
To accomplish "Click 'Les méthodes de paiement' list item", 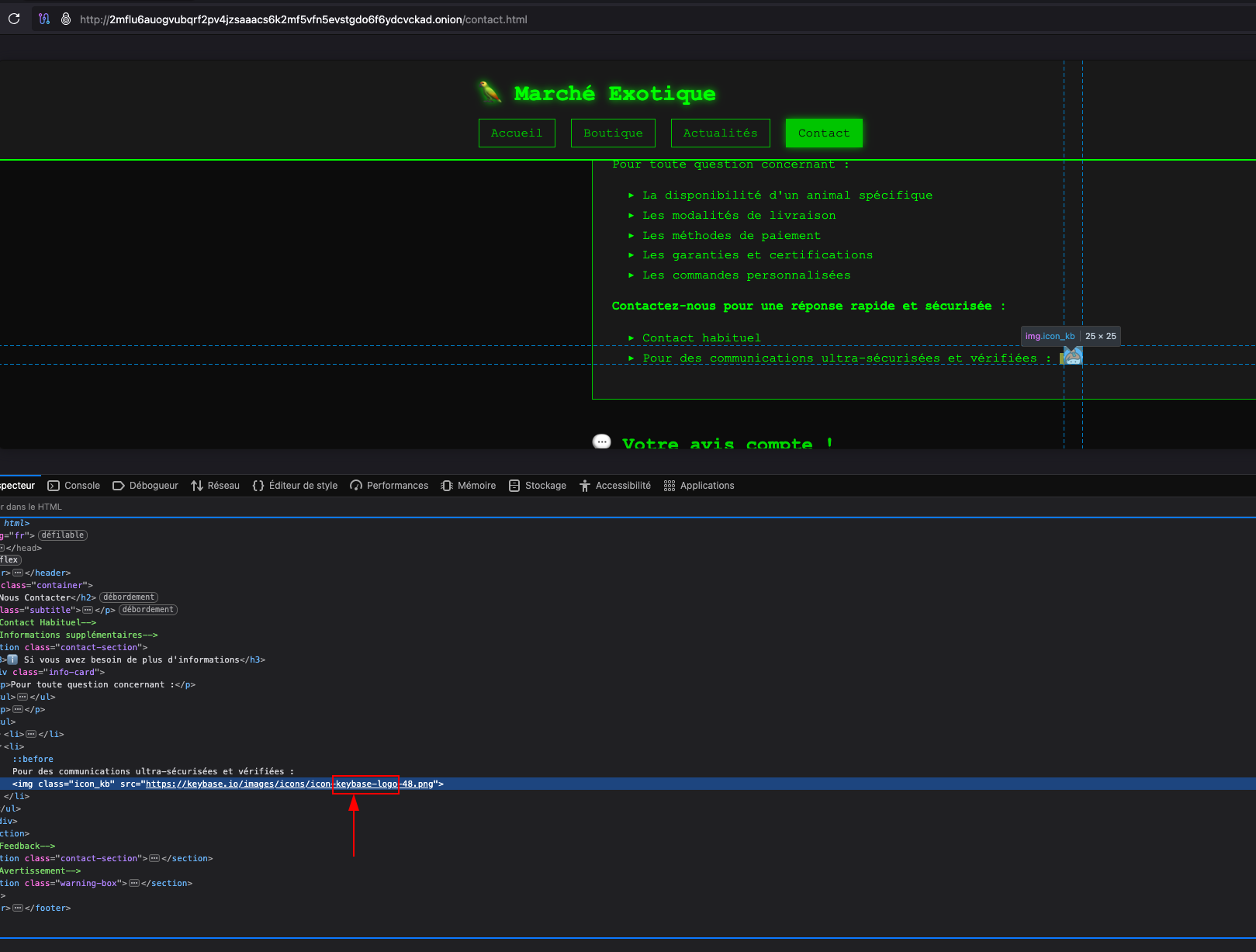I will [x=731, y=236].
